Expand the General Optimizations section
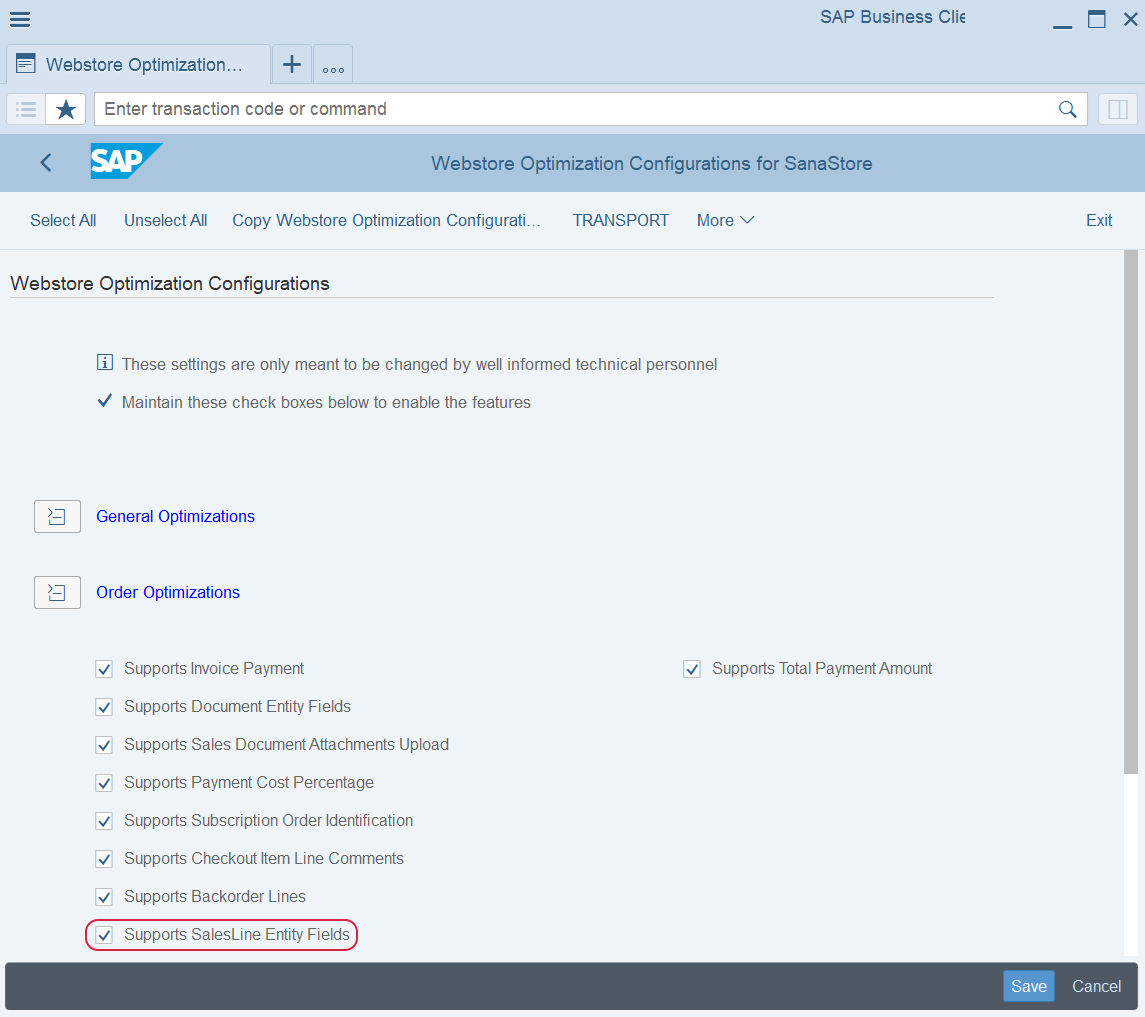 pyautogui.click(x=57, y=516)
